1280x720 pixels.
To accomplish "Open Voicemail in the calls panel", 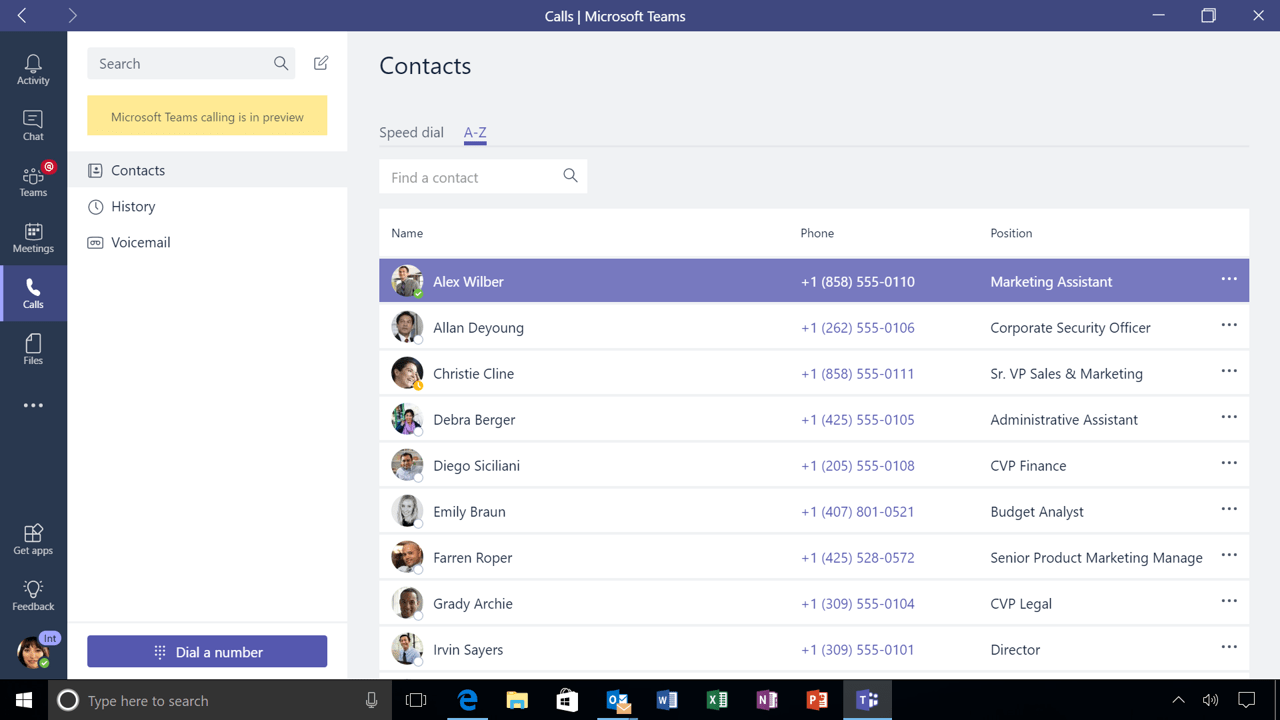I will [140, 242].
